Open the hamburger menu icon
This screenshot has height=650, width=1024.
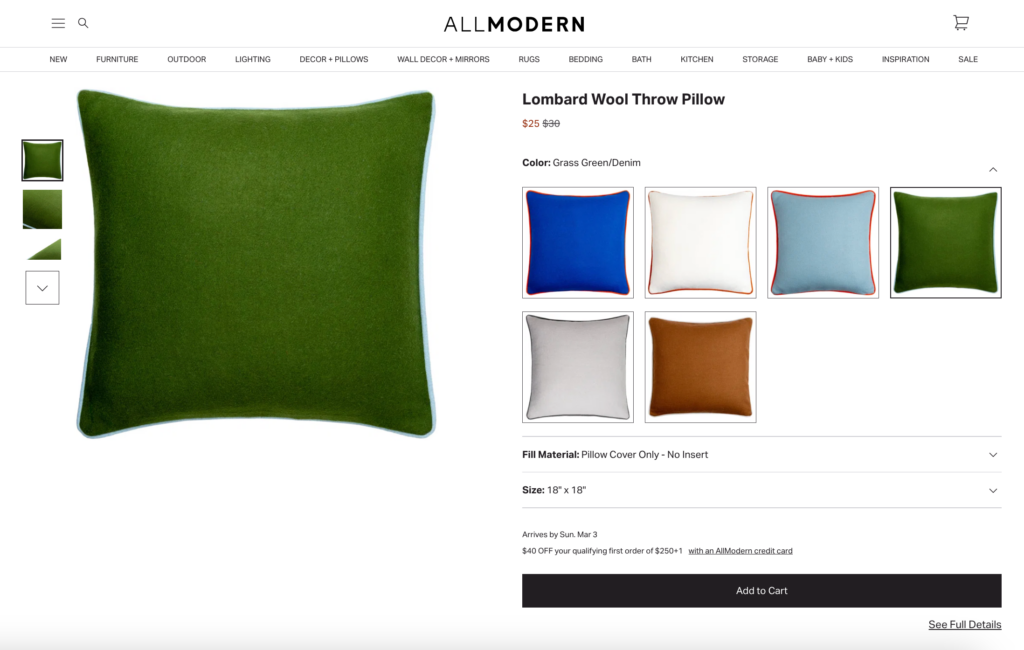58,24
